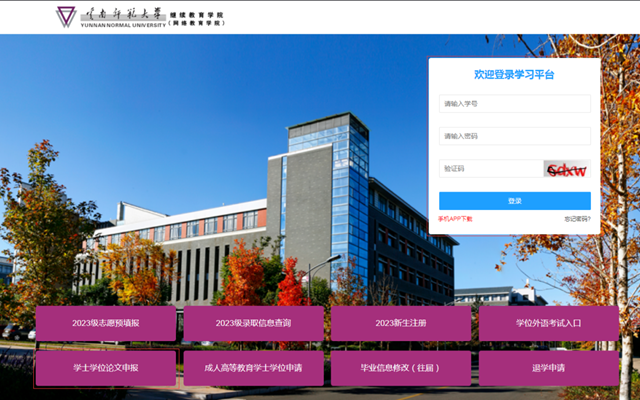Click the 忘记密码? link
Image resolution: width=640 pixels, height=400 pixels.
tap(578, 219)
